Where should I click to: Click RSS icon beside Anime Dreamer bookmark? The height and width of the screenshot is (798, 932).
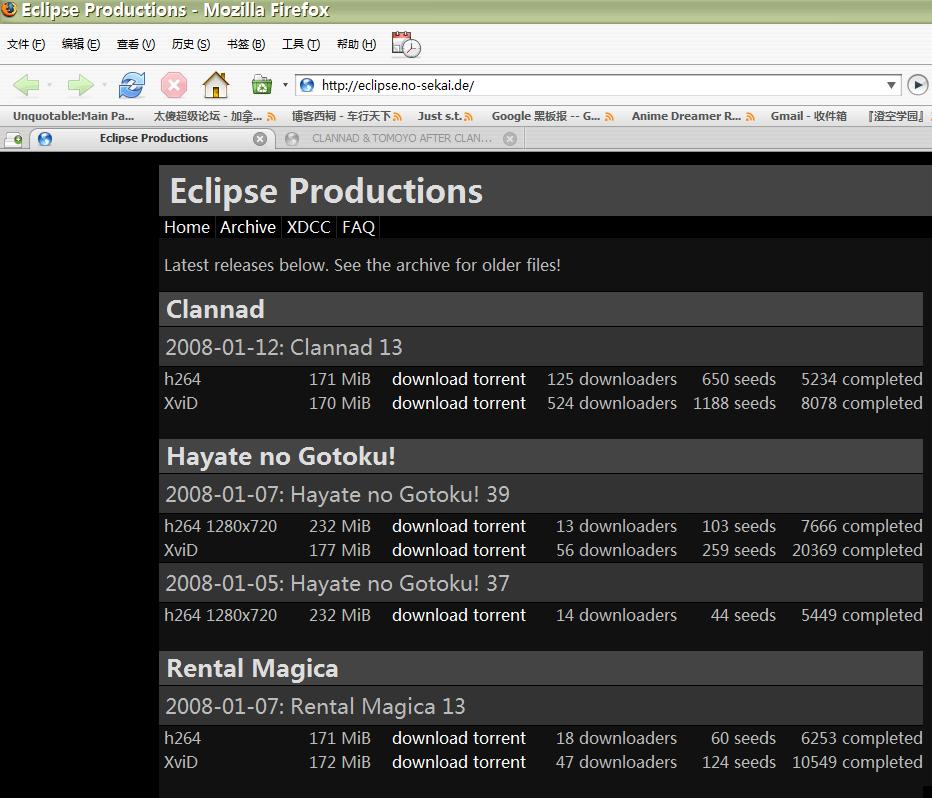(x=750, y=117)
